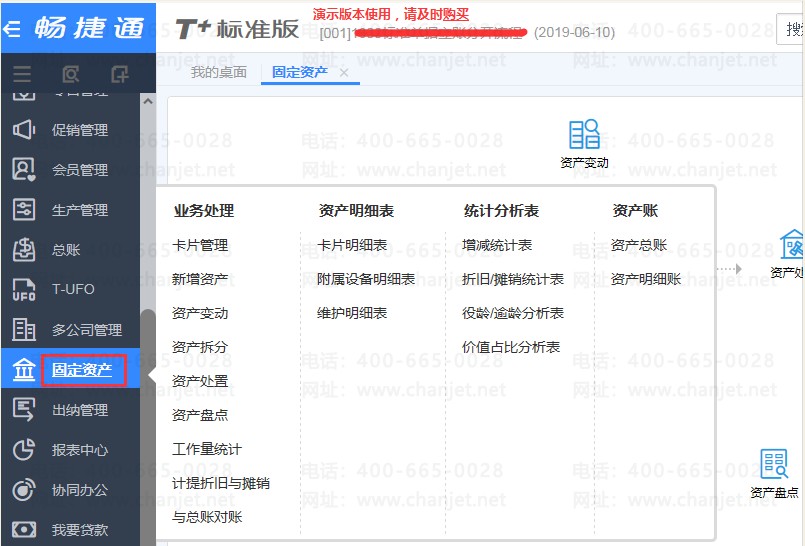Open 我要贷款 module label in sidebar
This screenshot has height=546, width=805.
80,530
